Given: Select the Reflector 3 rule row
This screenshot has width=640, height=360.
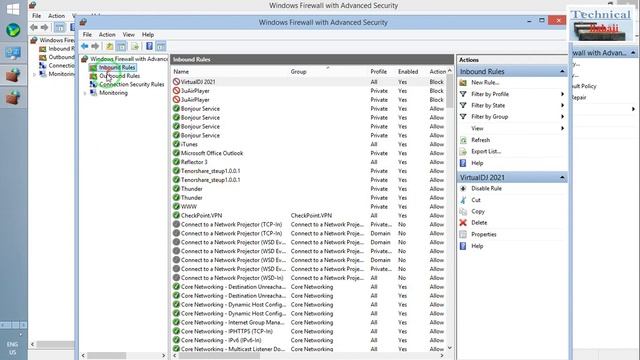Looking at the screenshot, I should (309, 162).
